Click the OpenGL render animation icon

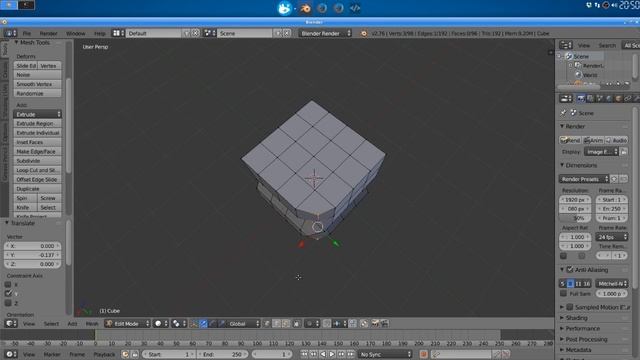tap(384, 324)
